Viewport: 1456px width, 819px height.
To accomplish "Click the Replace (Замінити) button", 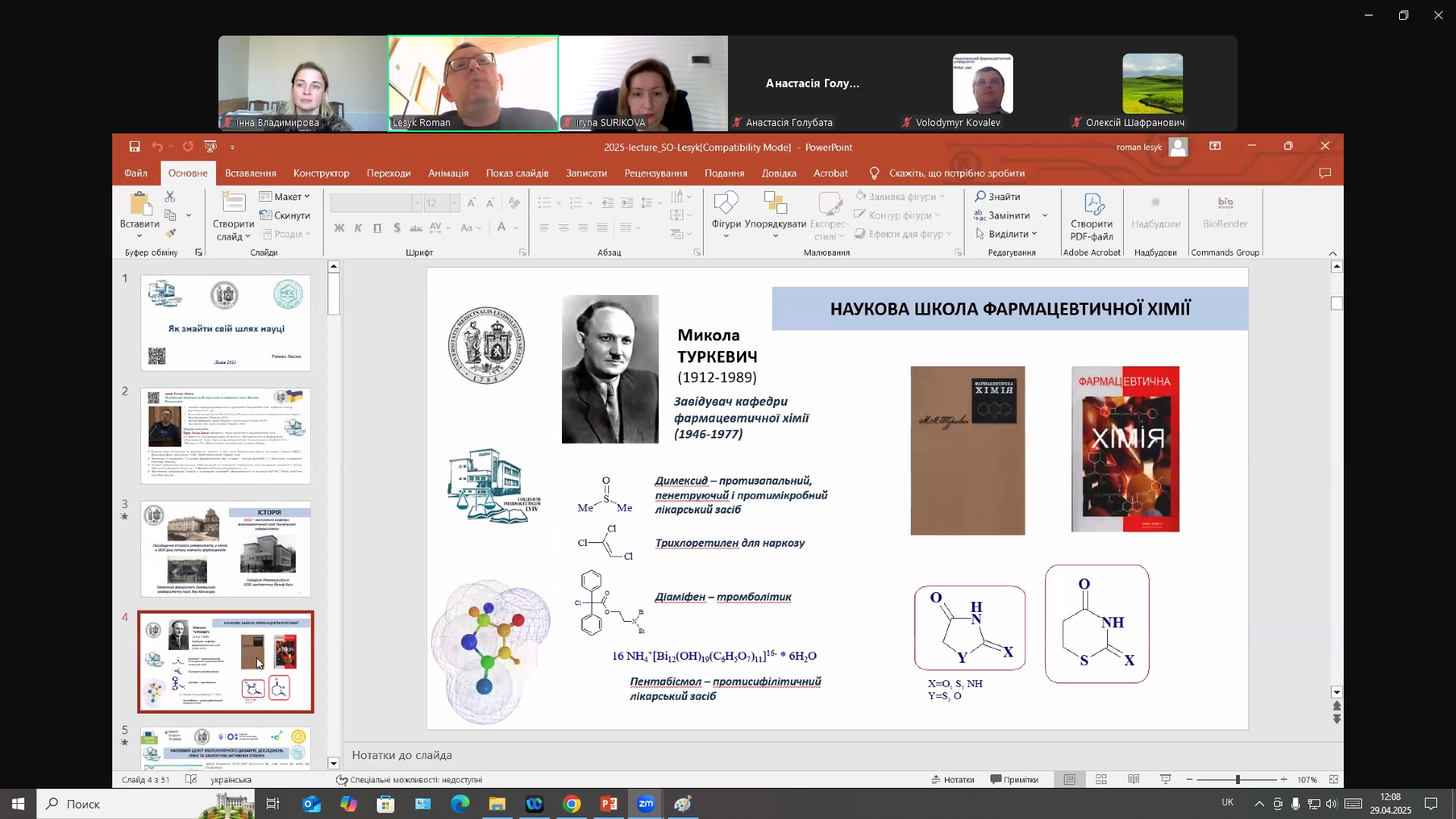I will 1002,215.
